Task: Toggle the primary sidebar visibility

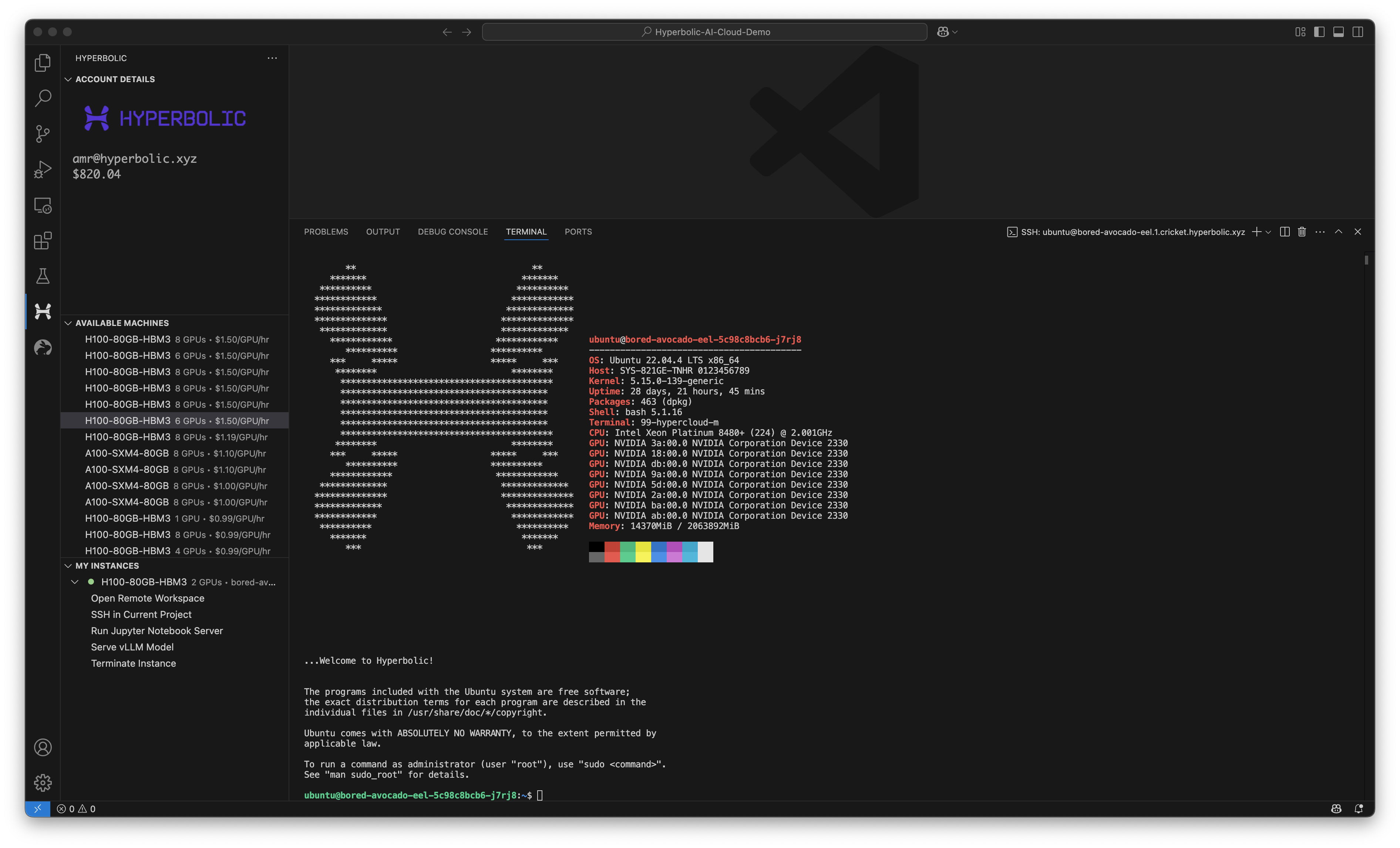Action: tap(1319, 32)
